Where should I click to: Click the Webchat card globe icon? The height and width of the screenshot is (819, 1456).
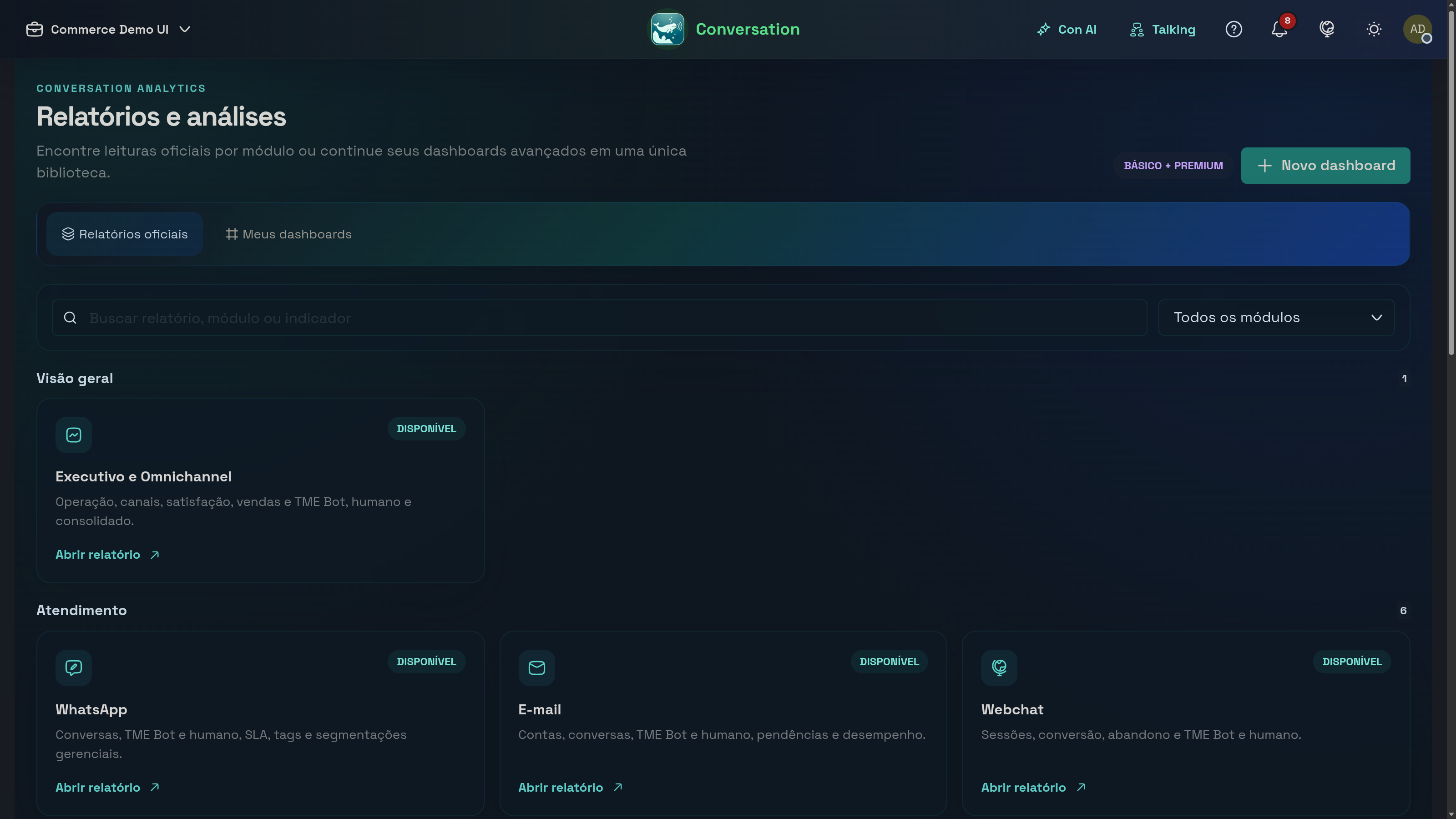[999, 667]
